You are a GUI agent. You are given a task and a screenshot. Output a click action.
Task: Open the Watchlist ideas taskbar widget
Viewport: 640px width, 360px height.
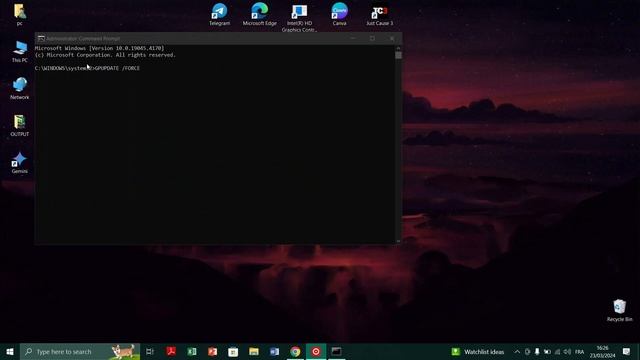point(478,351)
